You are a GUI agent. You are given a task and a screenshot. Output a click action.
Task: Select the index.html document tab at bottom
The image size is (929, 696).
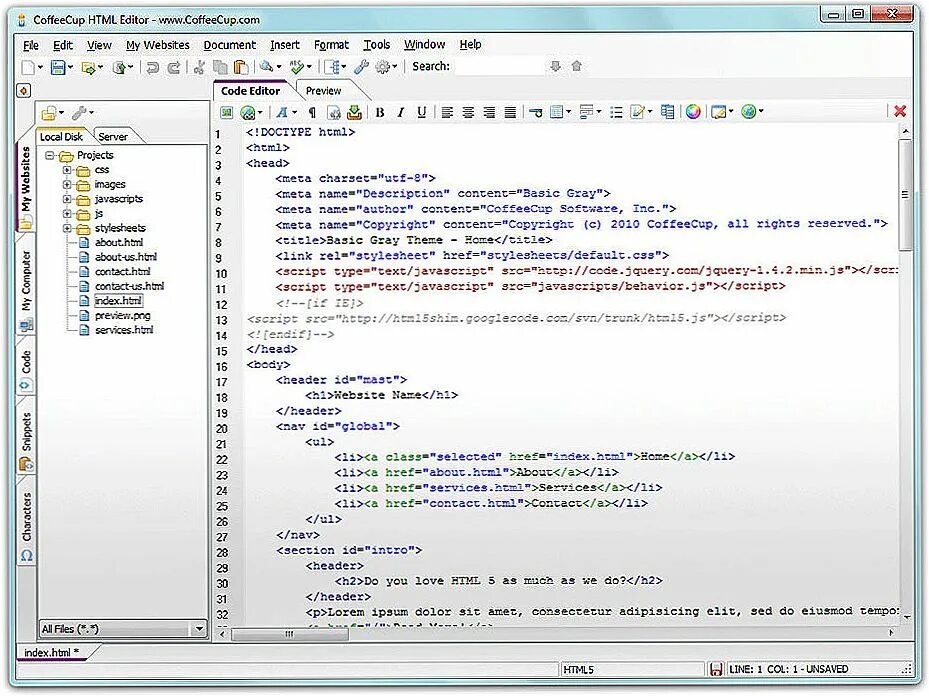[x=51, y=652]
